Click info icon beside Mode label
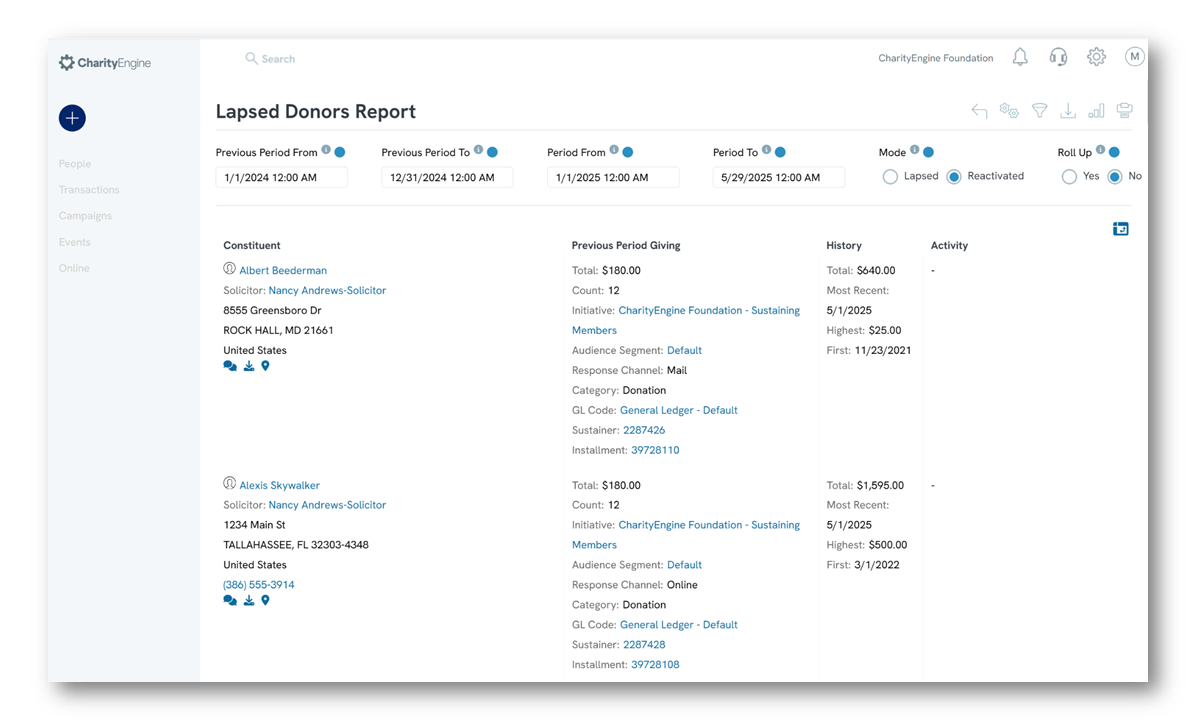This screenshot has width=1187, height=720. click(914, 150)
